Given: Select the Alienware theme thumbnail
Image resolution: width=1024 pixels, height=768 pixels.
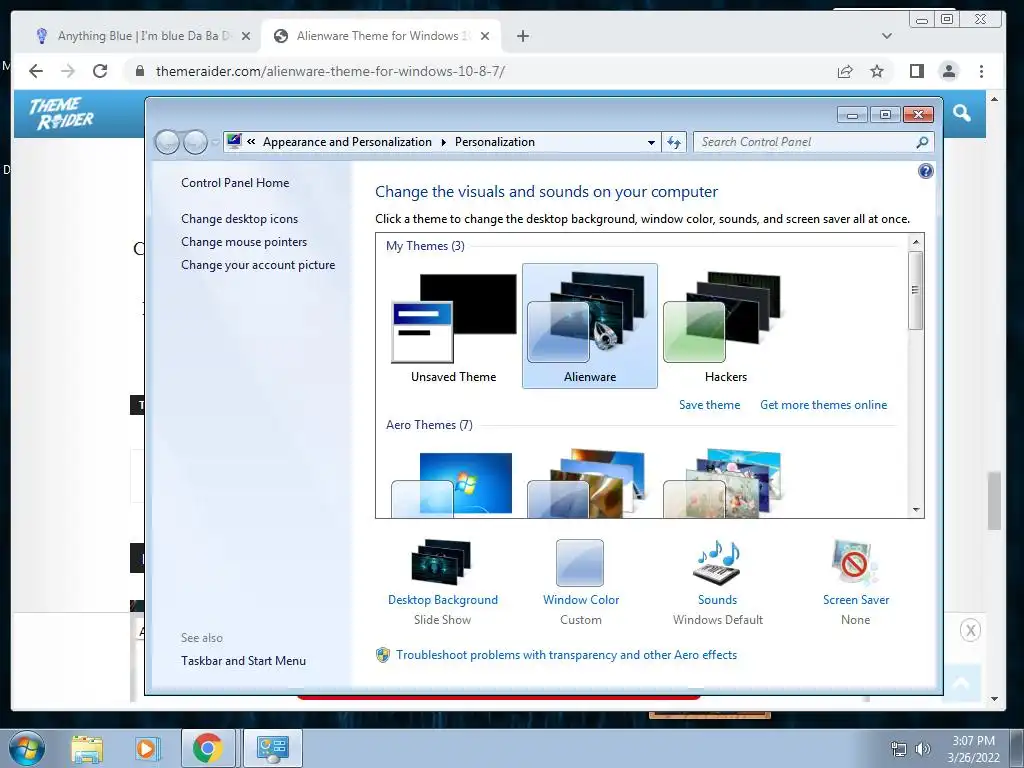Looking at the screenshot, I should [x=590, y=326].
